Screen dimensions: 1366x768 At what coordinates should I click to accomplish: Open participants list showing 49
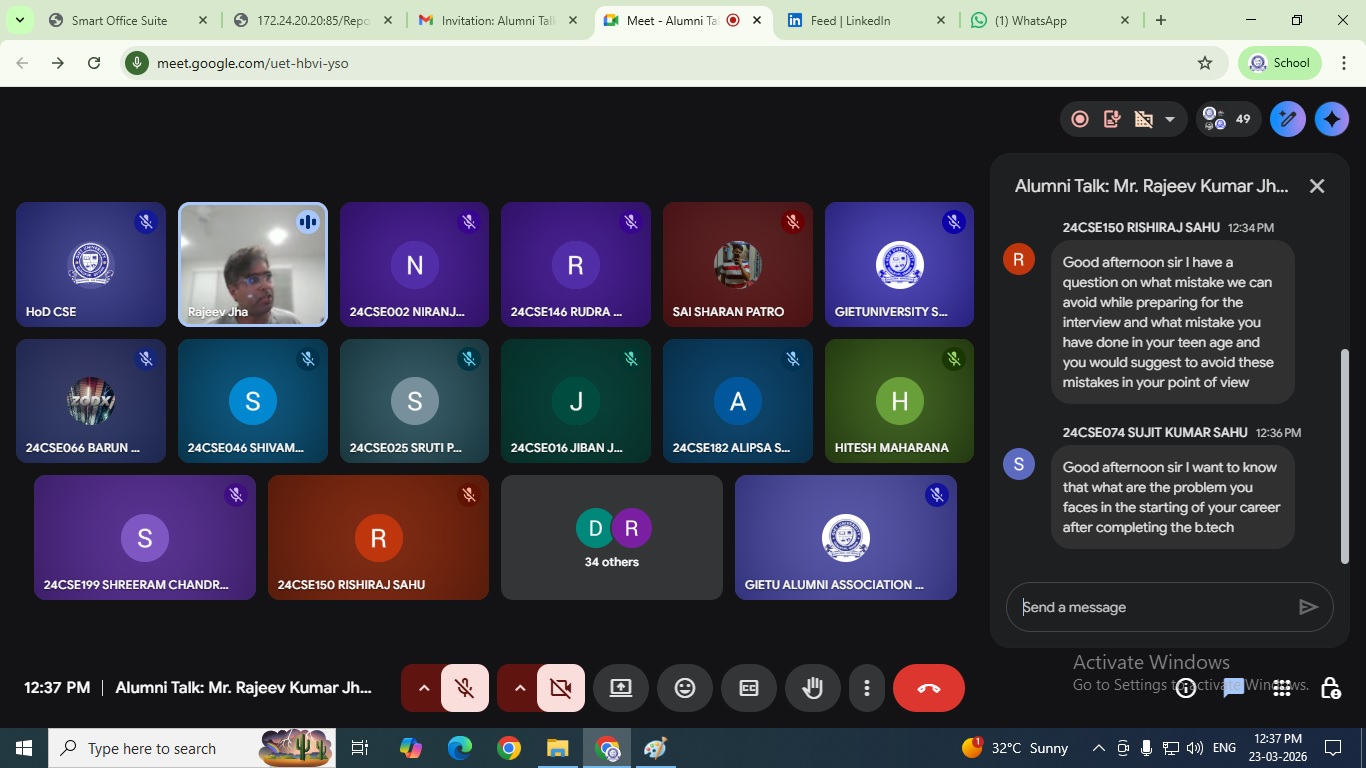click(1228, 119)
